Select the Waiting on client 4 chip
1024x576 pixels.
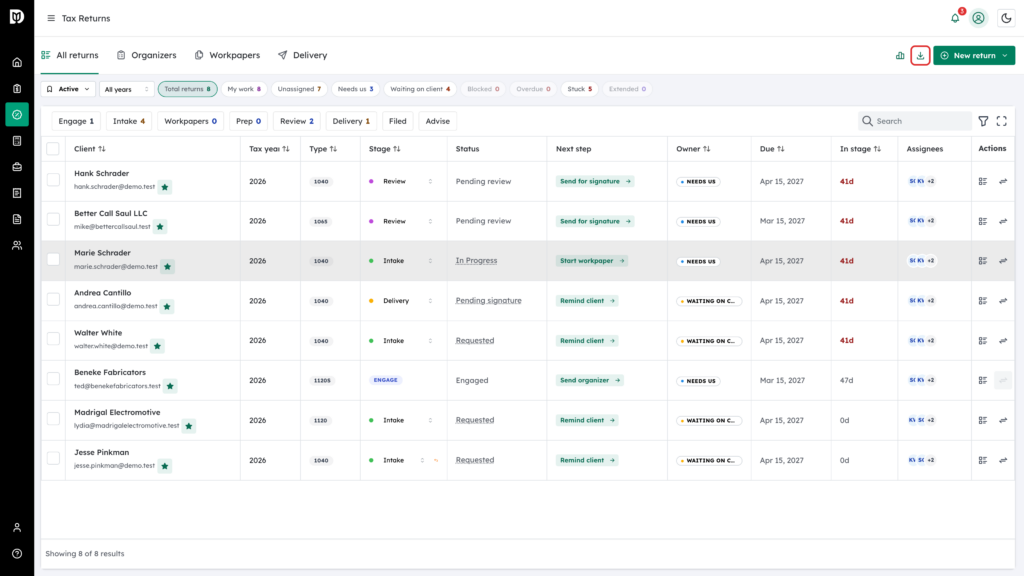(420, 89)
